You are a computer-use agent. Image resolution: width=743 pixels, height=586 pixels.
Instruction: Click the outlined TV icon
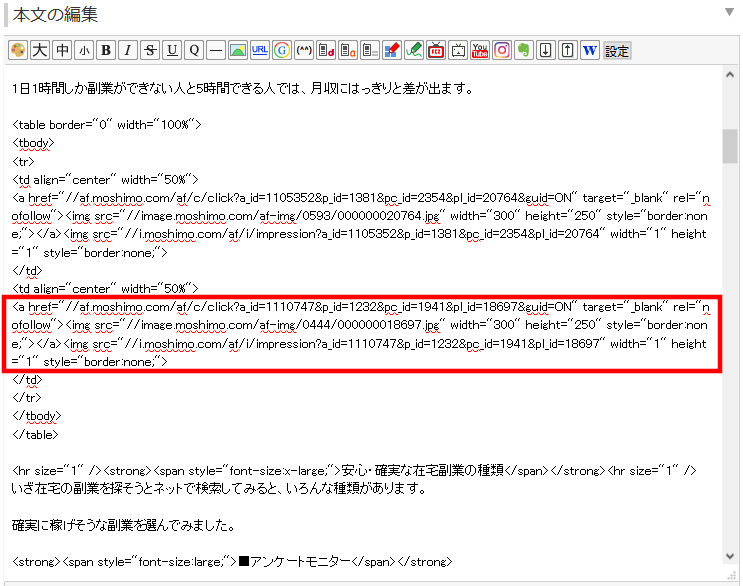(x=458, y=50)
